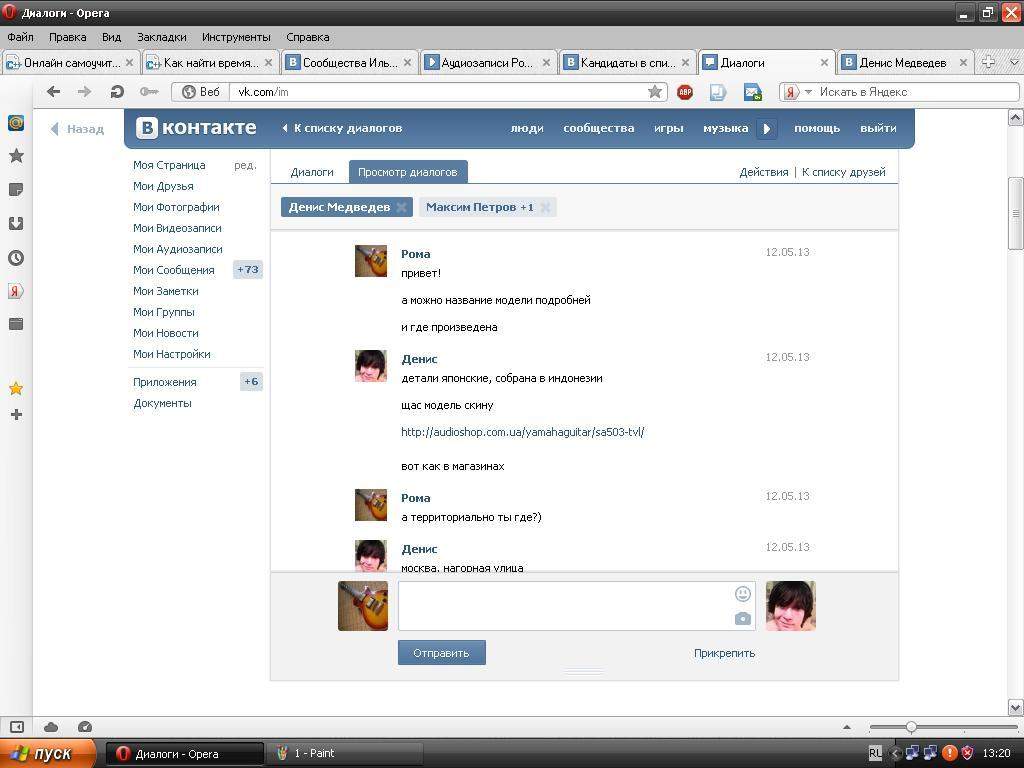Attach photo with camera icon
This screenshot has width=1024, height=768.
click(743, 618)
